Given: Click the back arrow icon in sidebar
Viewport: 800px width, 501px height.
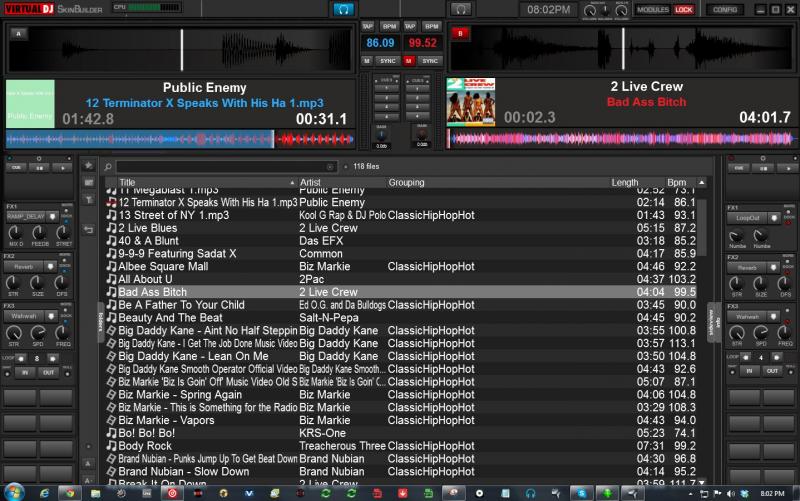Looking at the screenshot, I should (89, 230).
